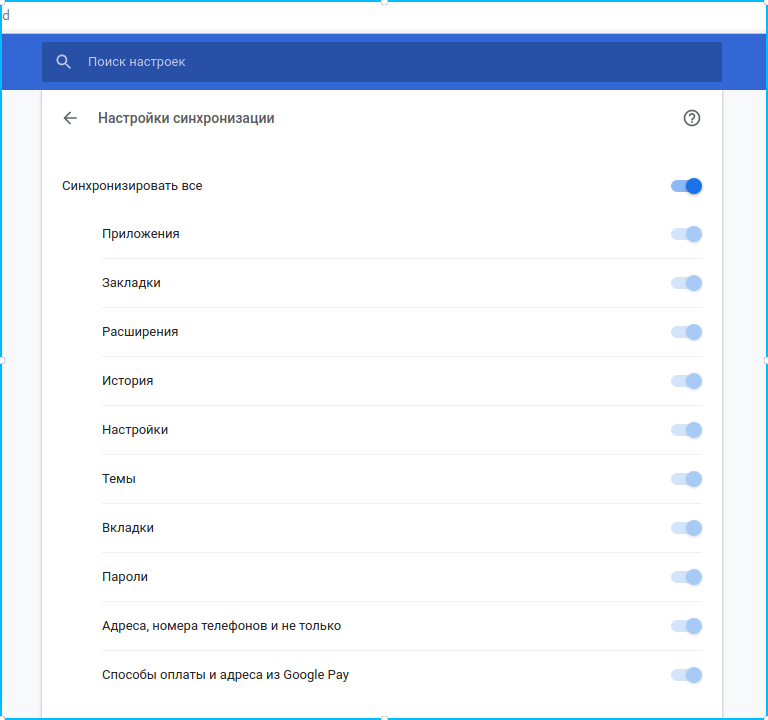The image size is (768, 720).
Task: Click the Настройки синхронизации page title
Action: point(186,118)
